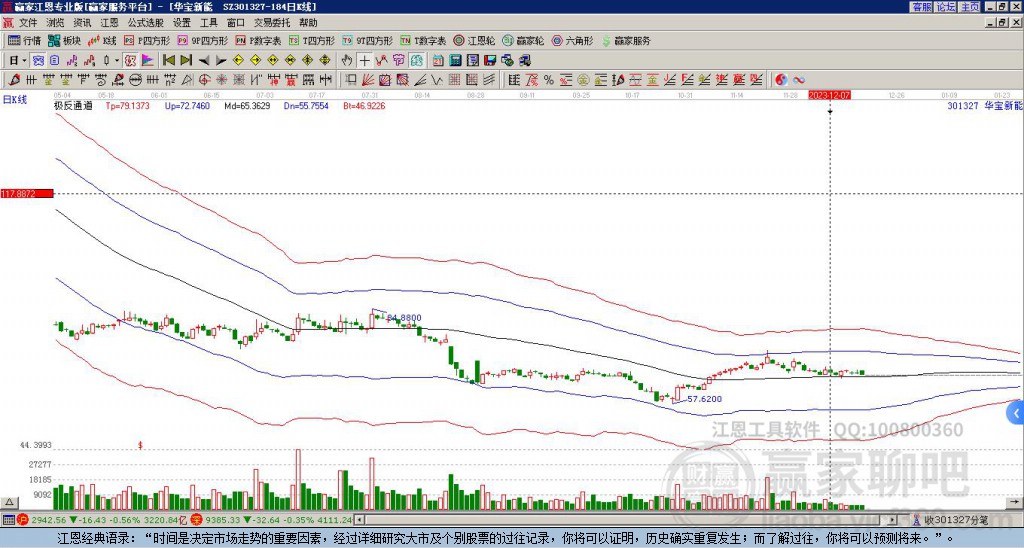Open the 公式选股 menu
Image resolution: width=1024 pixels, height=548 pixels.
pyautogui.click(x=146, y=23)
